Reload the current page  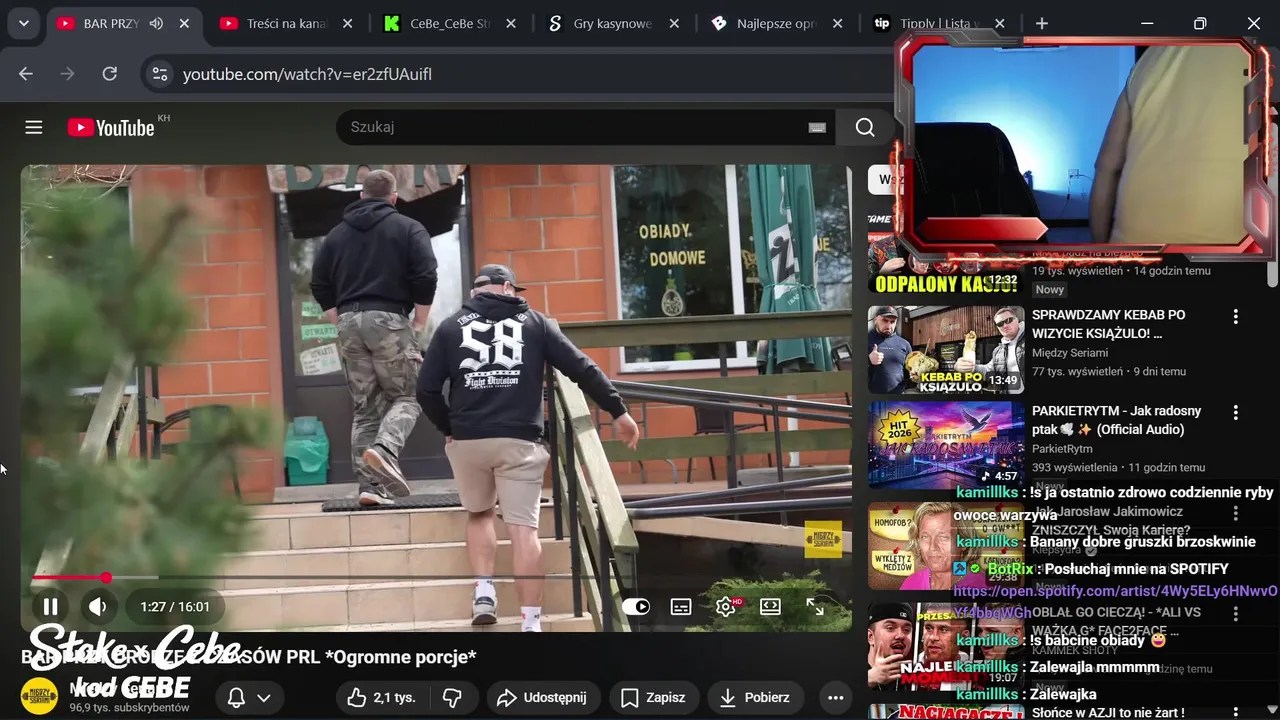coord(109,74)
